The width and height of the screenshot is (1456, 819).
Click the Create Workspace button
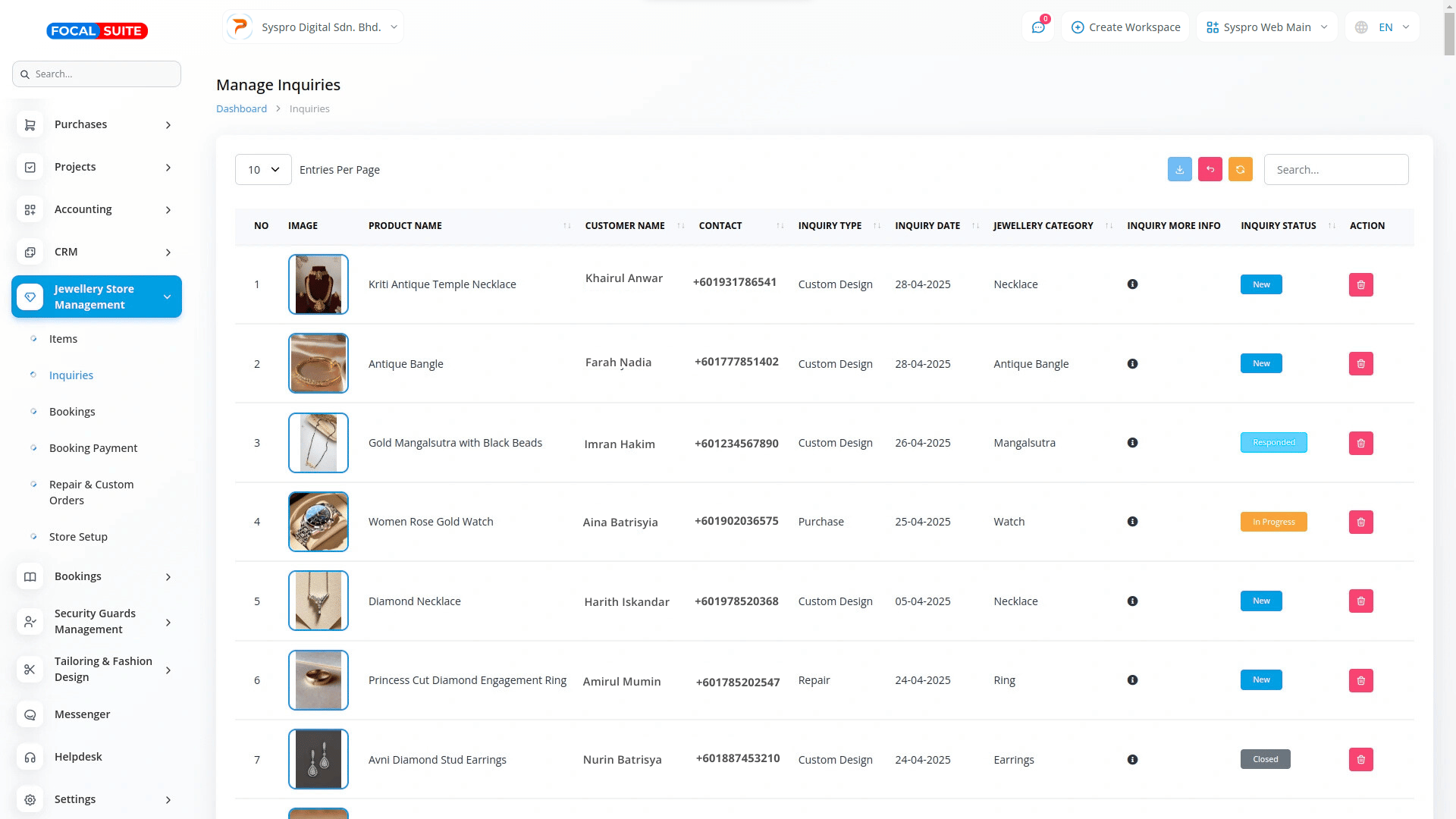click(x=1125, y=27)
